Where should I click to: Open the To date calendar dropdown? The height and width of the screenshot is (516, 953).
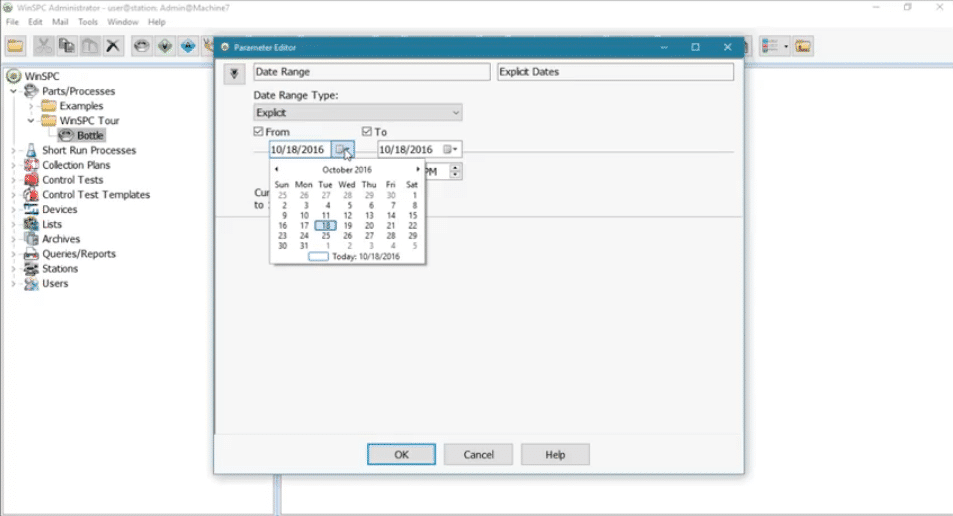click(x=451, y=150)
